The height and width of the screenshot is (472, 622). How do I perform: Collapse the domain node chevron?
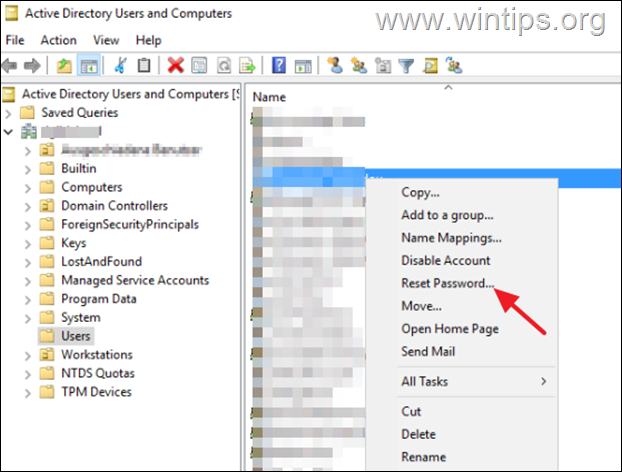pyautogui.click(x=8, y=131)
